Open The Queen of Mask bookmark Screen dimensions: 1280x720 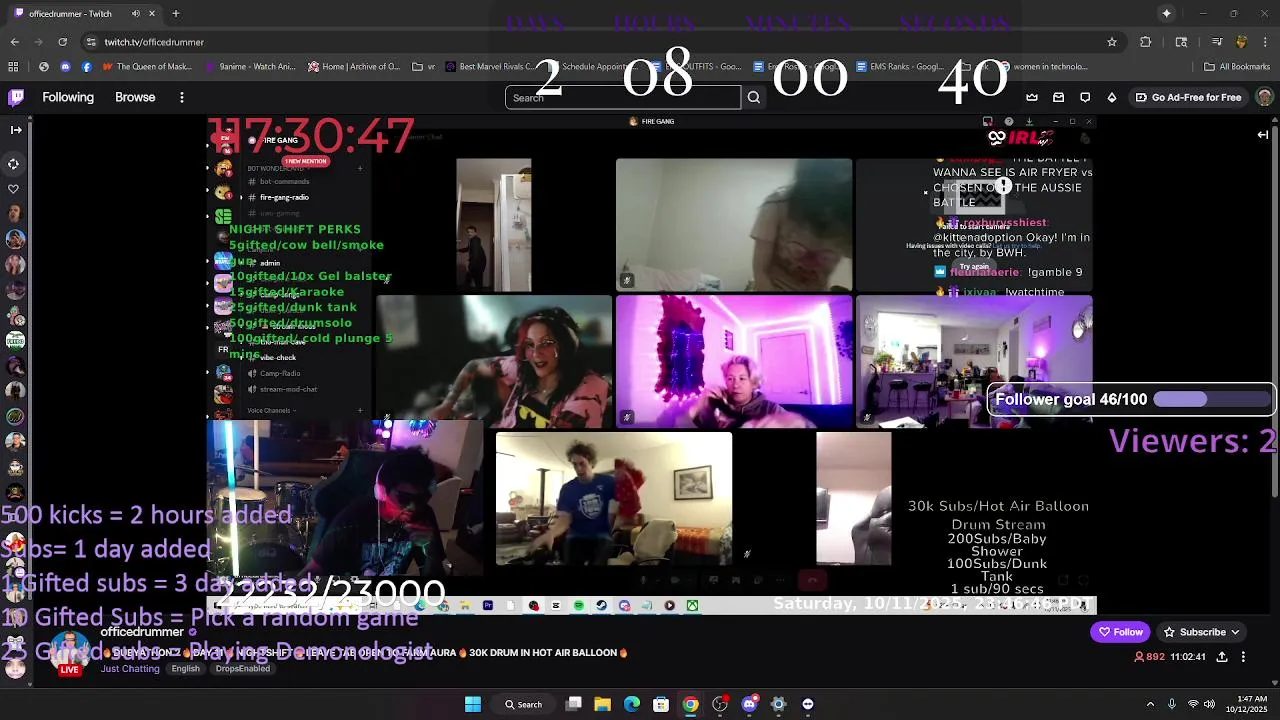pyautogui.click(x=146, y=67)
